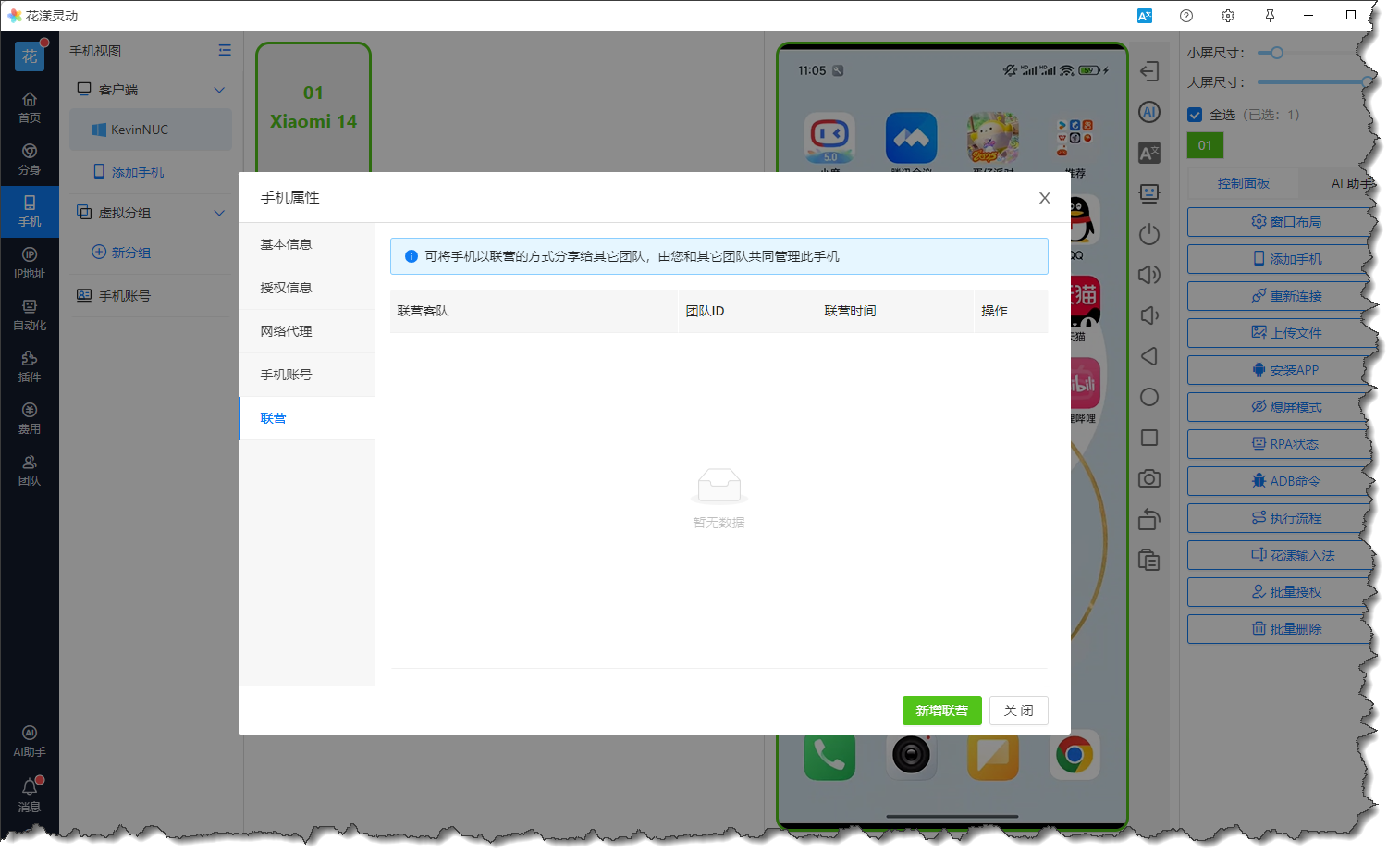The width and height of the screenshot is (1400, 865).
Task: Open the phone dialer app on phone screen
Action: pos(829,756)
